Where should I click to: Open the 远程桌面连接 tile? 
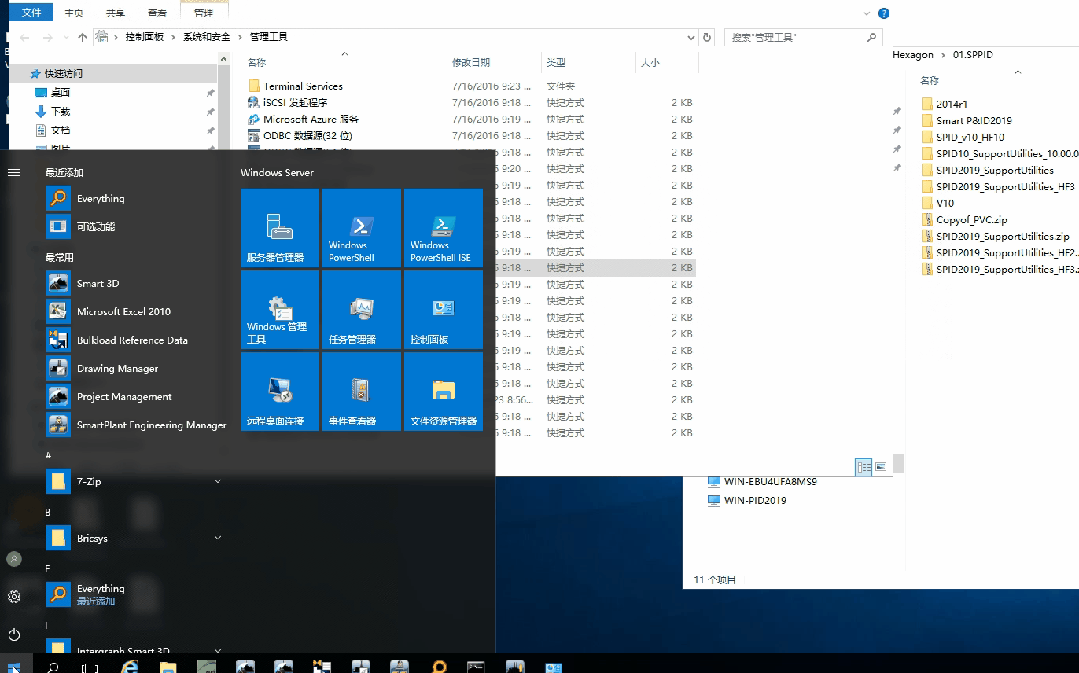(x=280, y=392)
